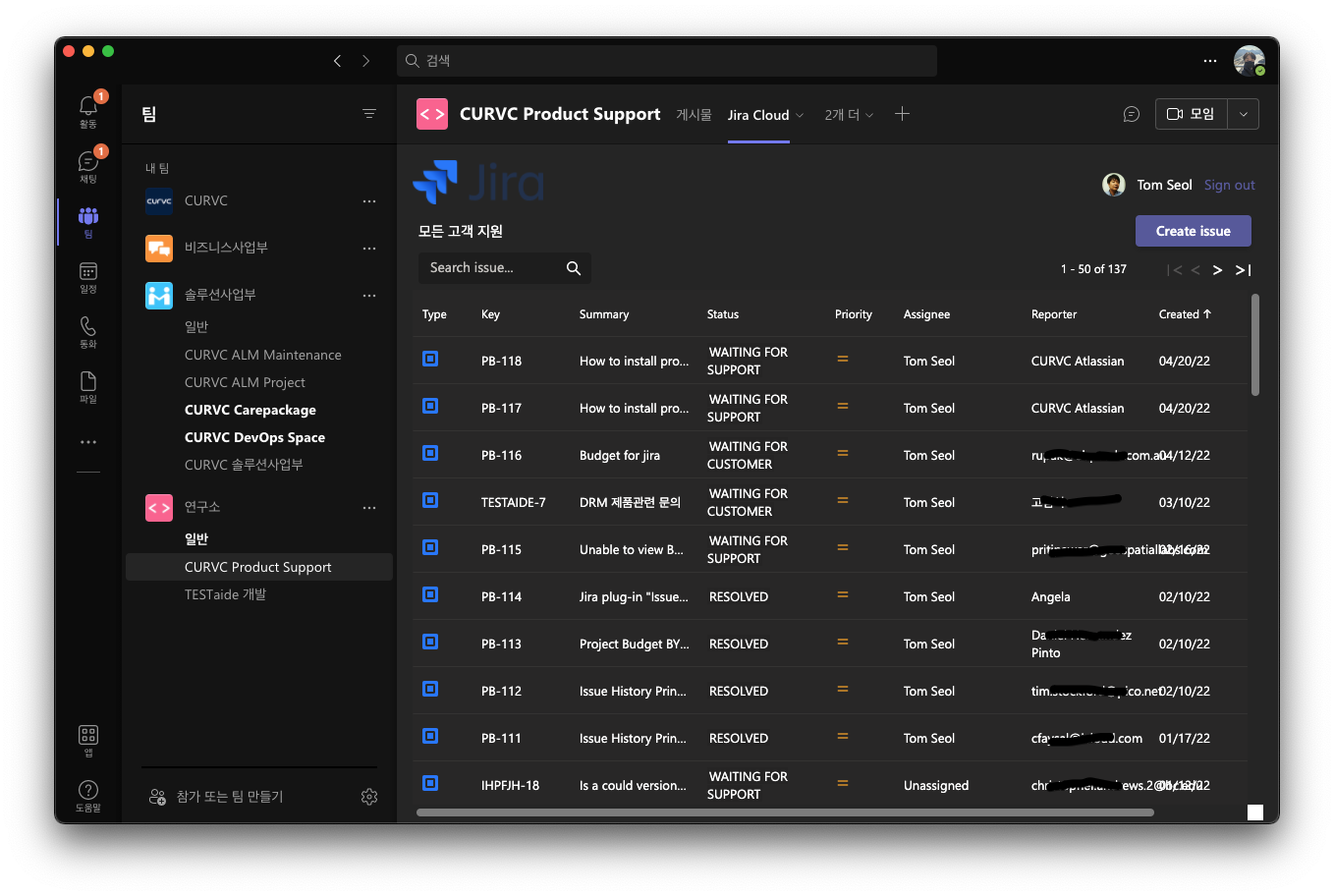Open the CURVC Carepackage channel
The image size is (1334, 896).
tap(250, 410)
